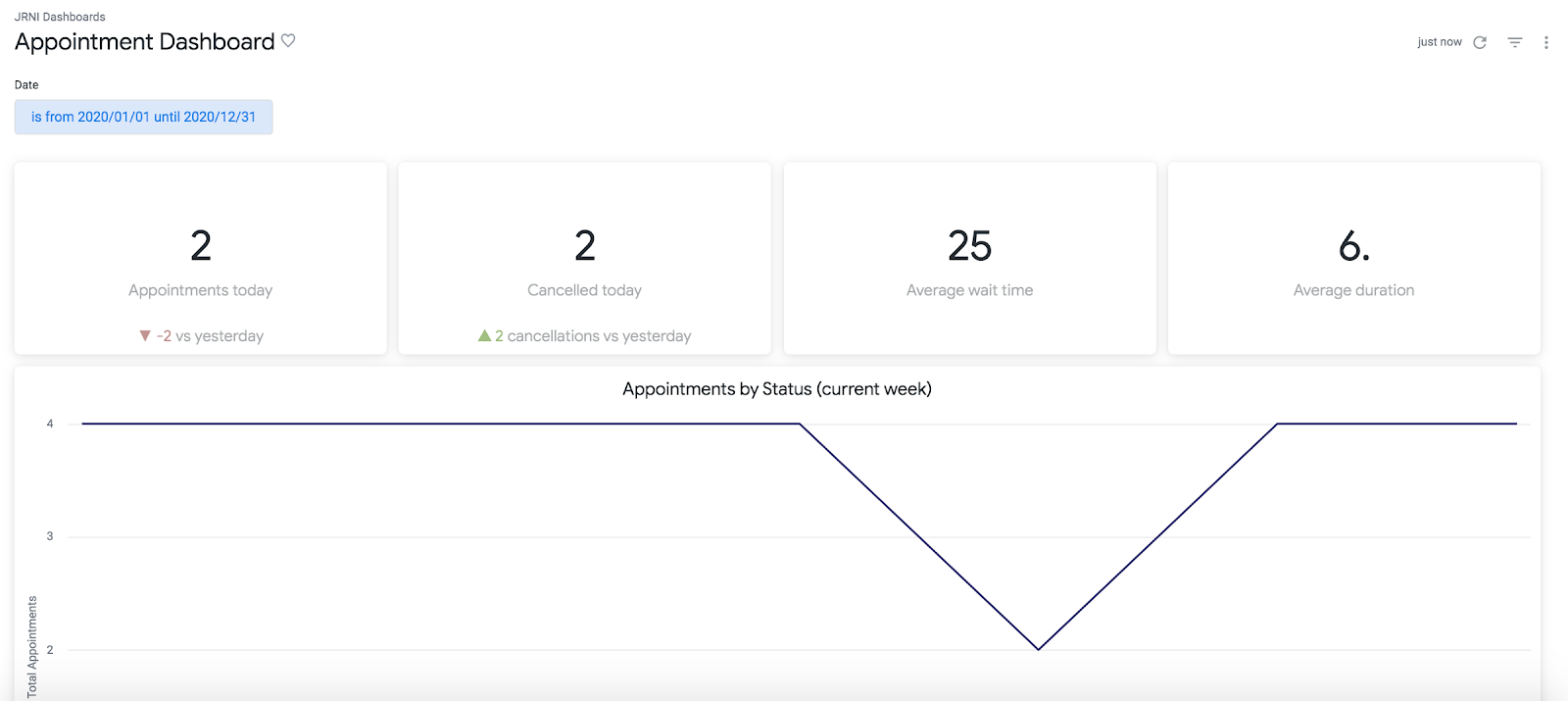Click the Appointment Dashboard title
The height and width of the screenshot is (701, 1568).
[145, 41]
